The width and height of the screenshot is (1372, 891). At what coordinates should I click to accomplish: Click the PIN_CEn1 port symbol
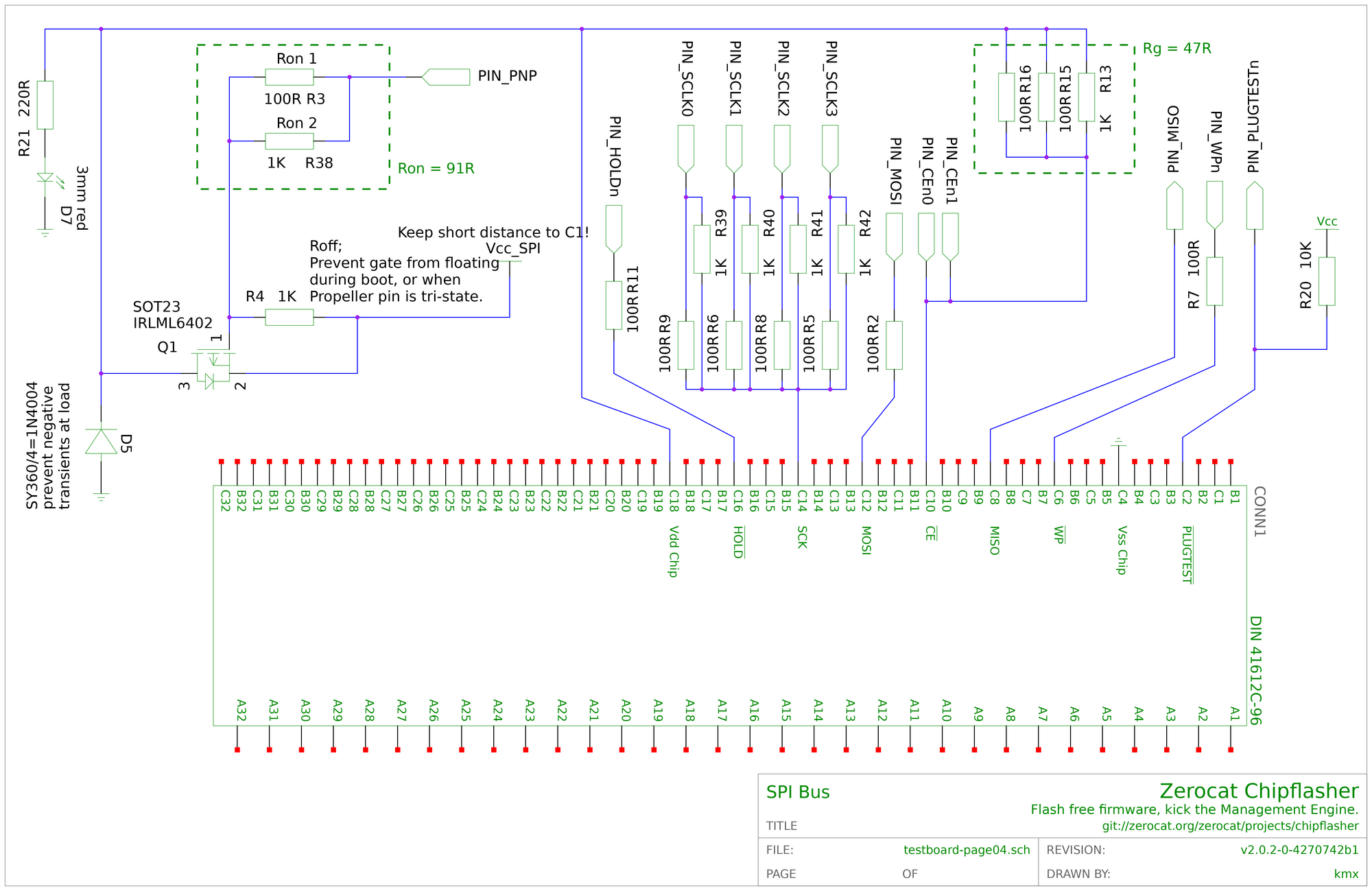[950, 237]
